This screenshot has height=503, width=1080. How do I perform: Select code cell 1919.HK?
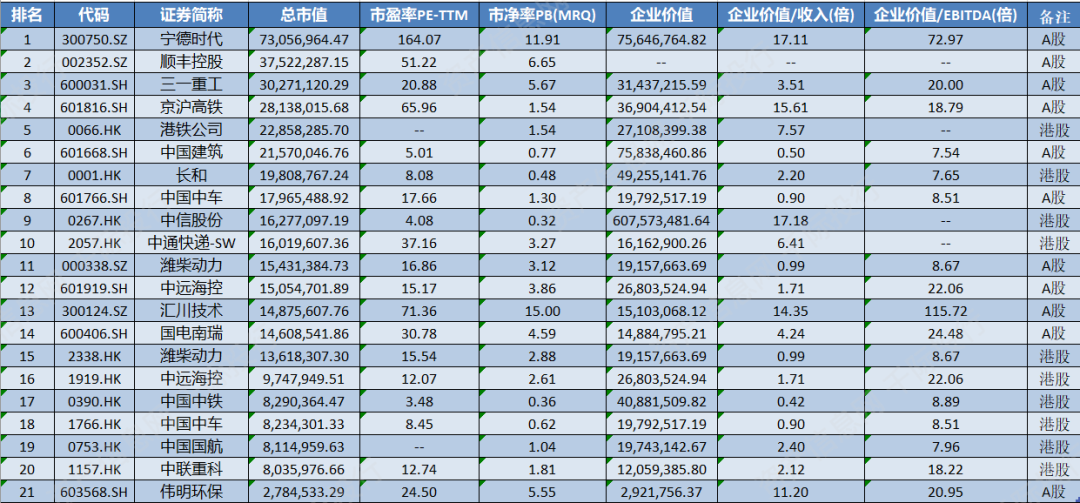94,379
